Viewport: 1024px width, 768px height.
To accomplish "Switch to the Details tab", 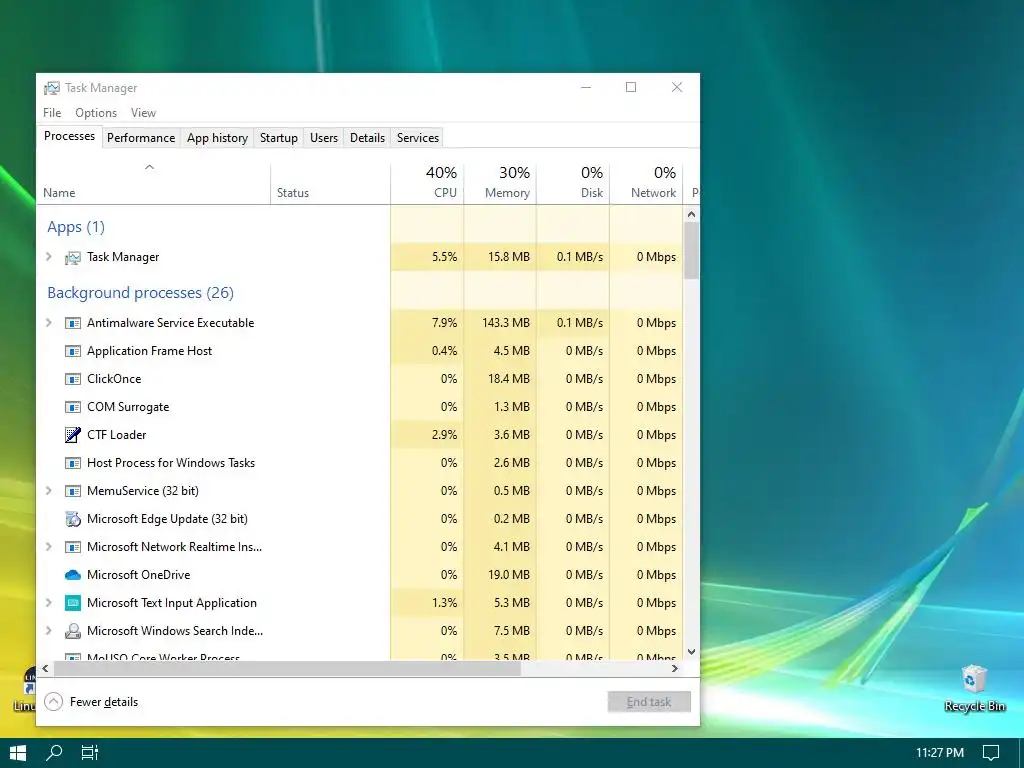I will (x=367, y=138).
